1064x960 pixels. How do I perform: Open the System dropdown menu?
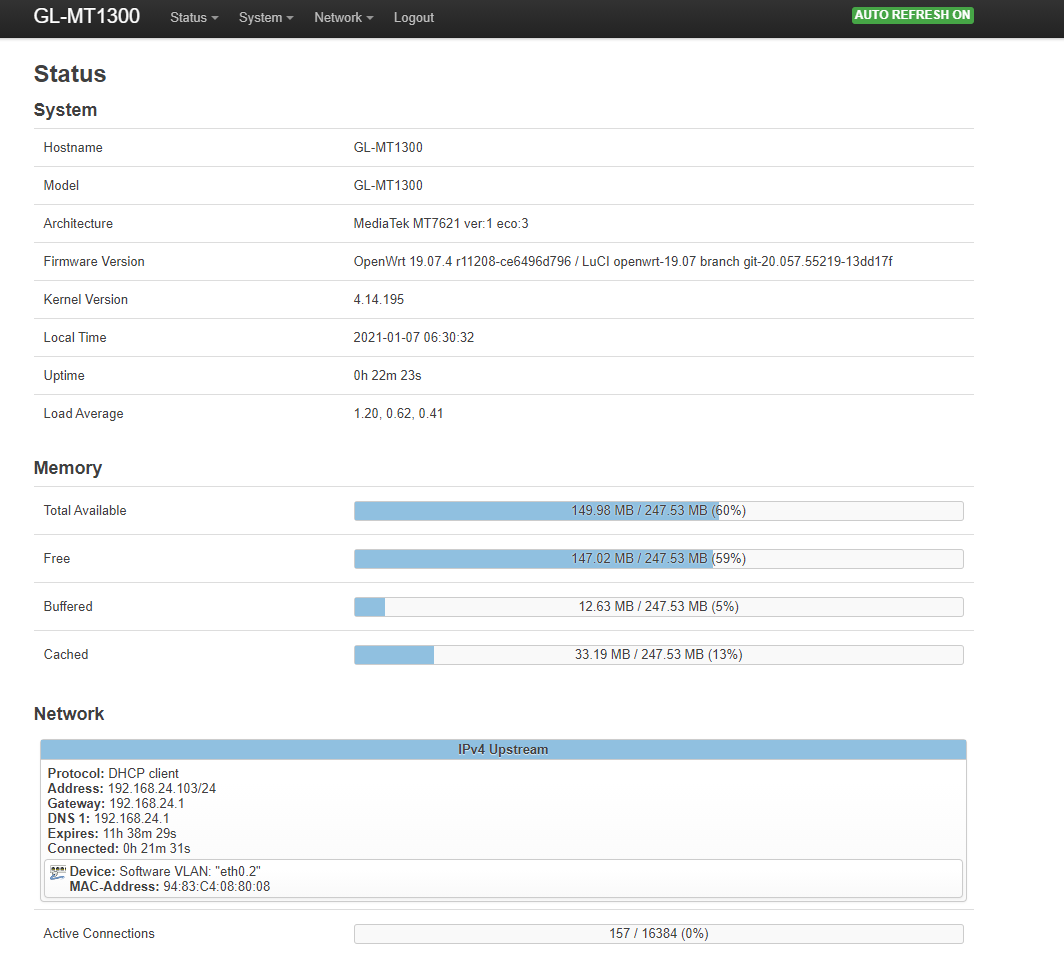click(266, 18)
